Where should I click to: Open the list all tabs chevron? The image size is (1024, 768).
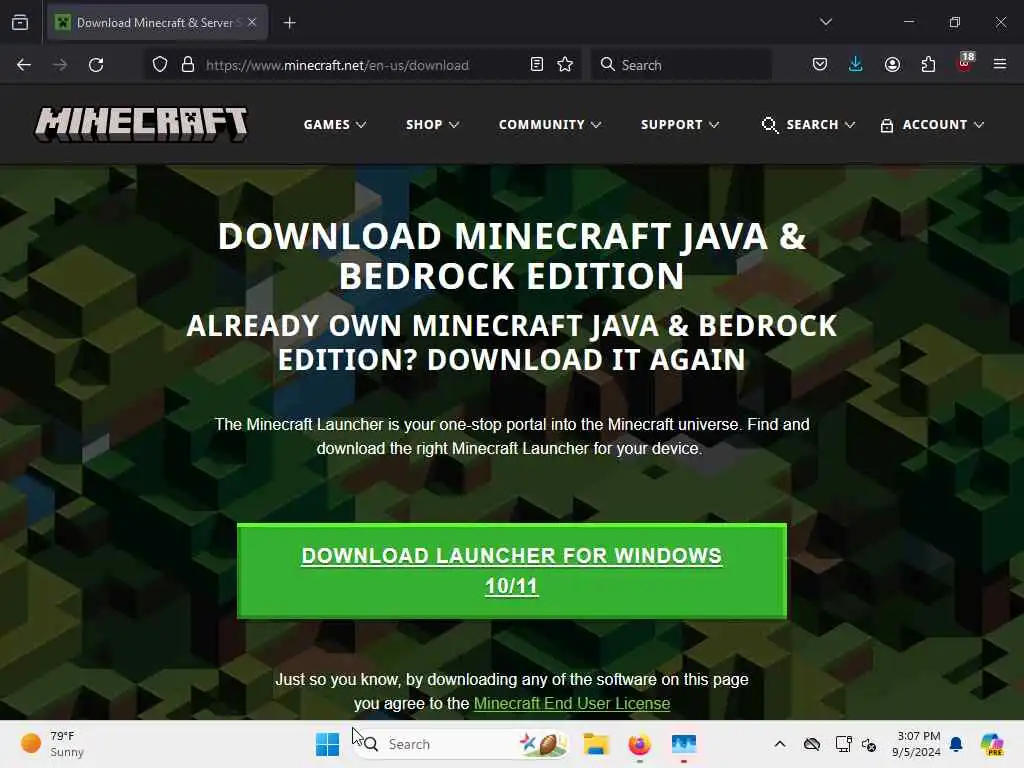point(825,22)
